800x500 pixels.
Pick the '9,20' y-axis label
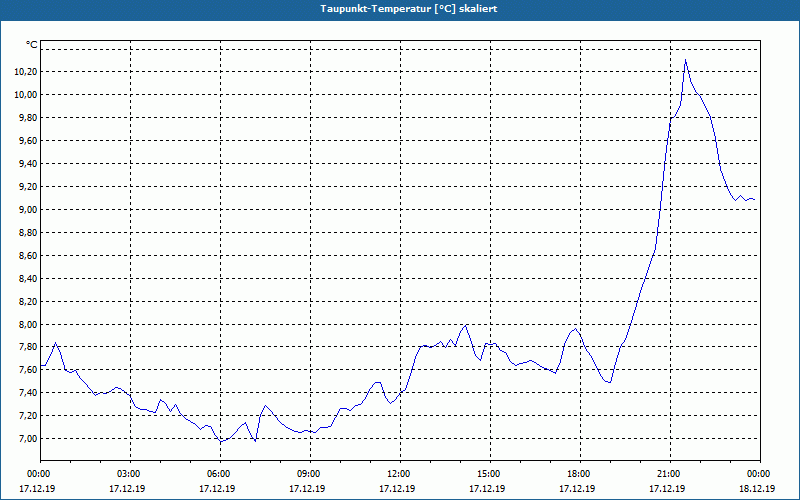(28, 186)
